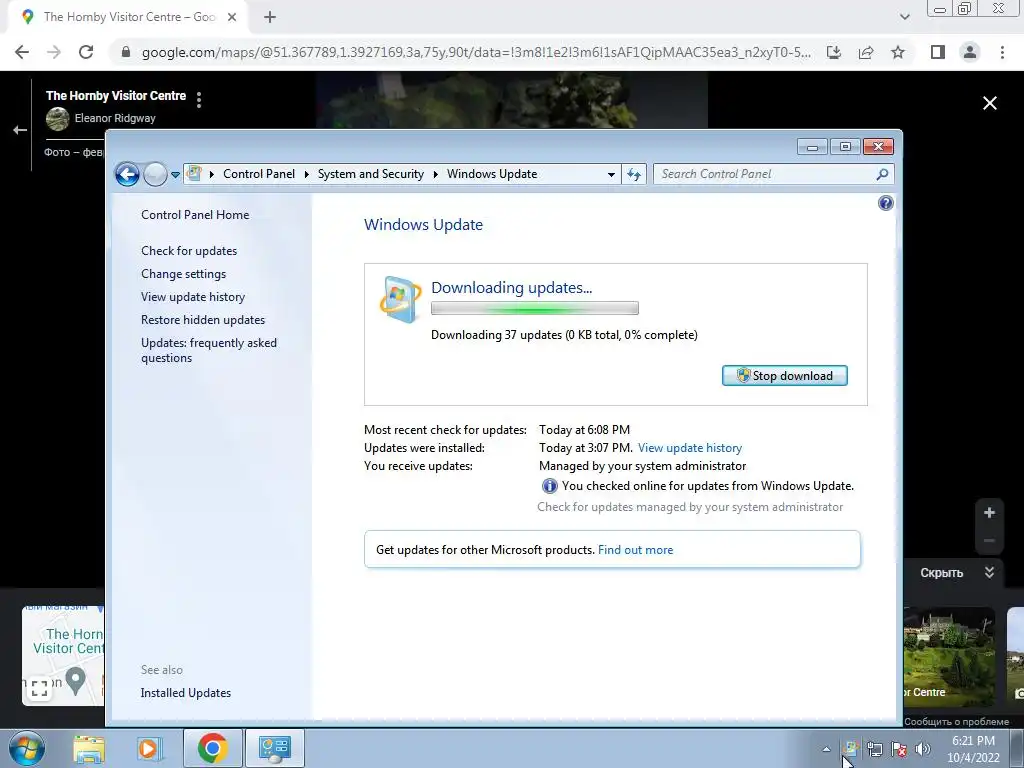
Task: Open Windows Start menu
Action: (x=26, y=748)
